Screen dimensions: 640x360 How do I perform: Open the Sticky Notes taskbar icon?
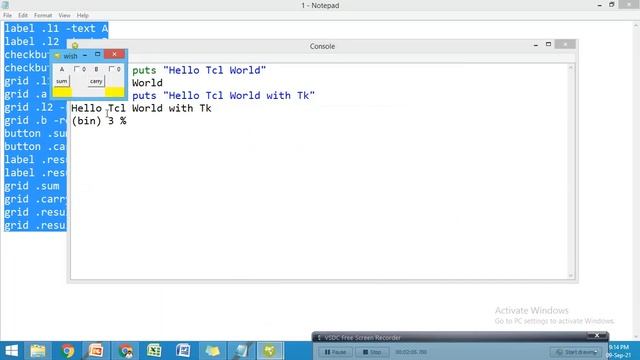(x=212, y=351)
